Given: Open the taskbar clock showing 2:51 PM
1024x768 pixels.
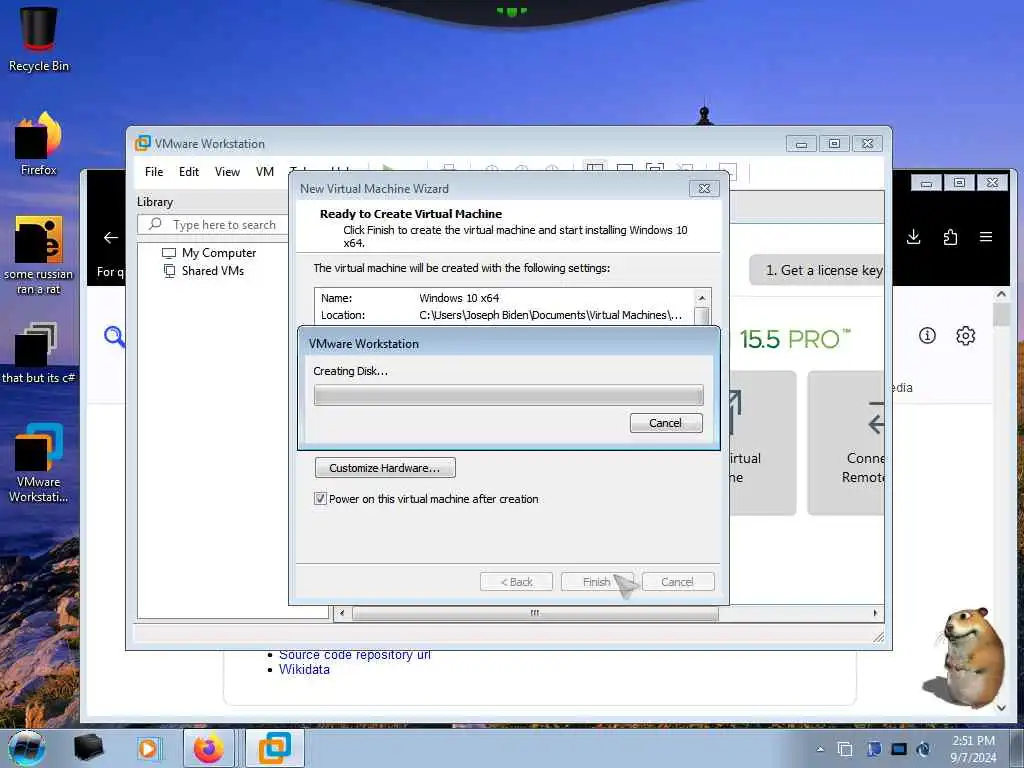Looking at the screenshot, I should click(973, 749).
